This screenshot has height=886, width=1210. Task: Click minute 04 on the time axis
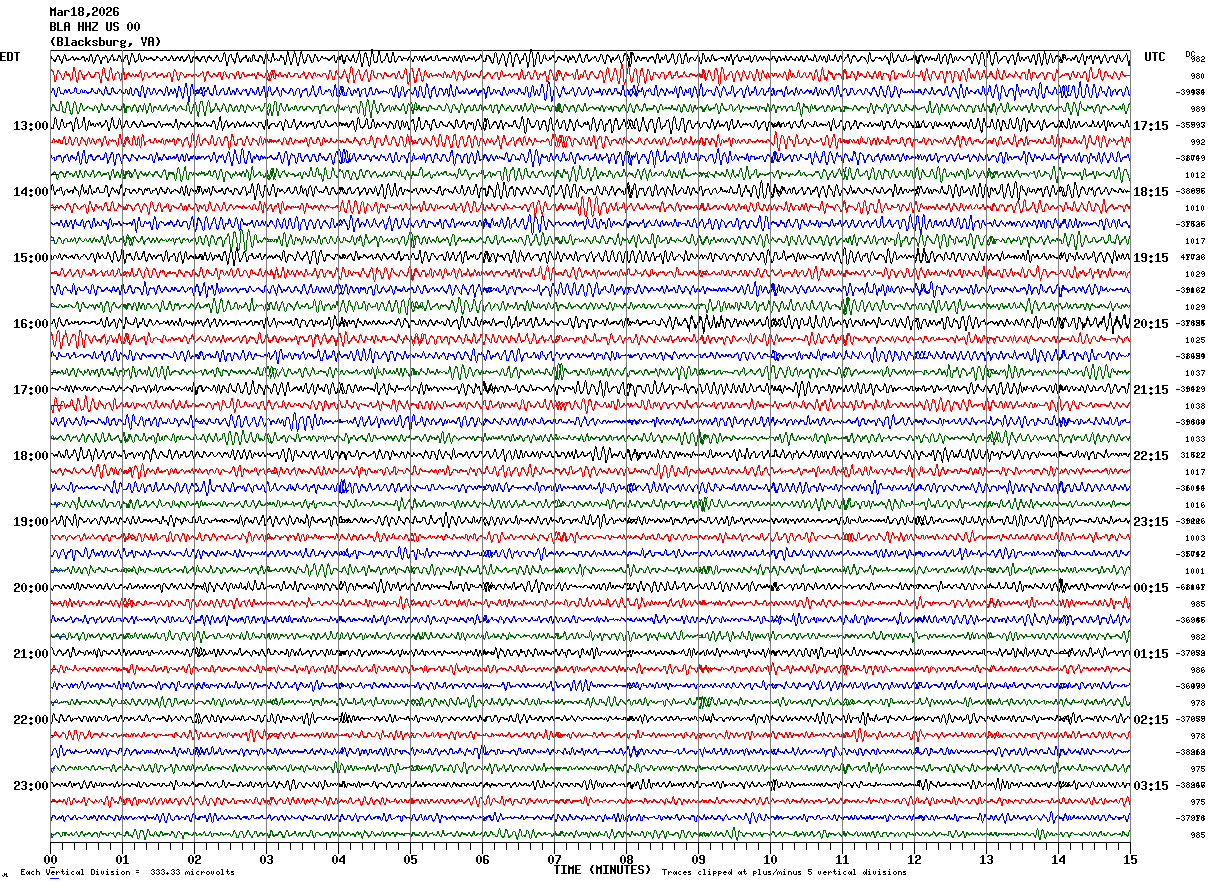point(338,859)
